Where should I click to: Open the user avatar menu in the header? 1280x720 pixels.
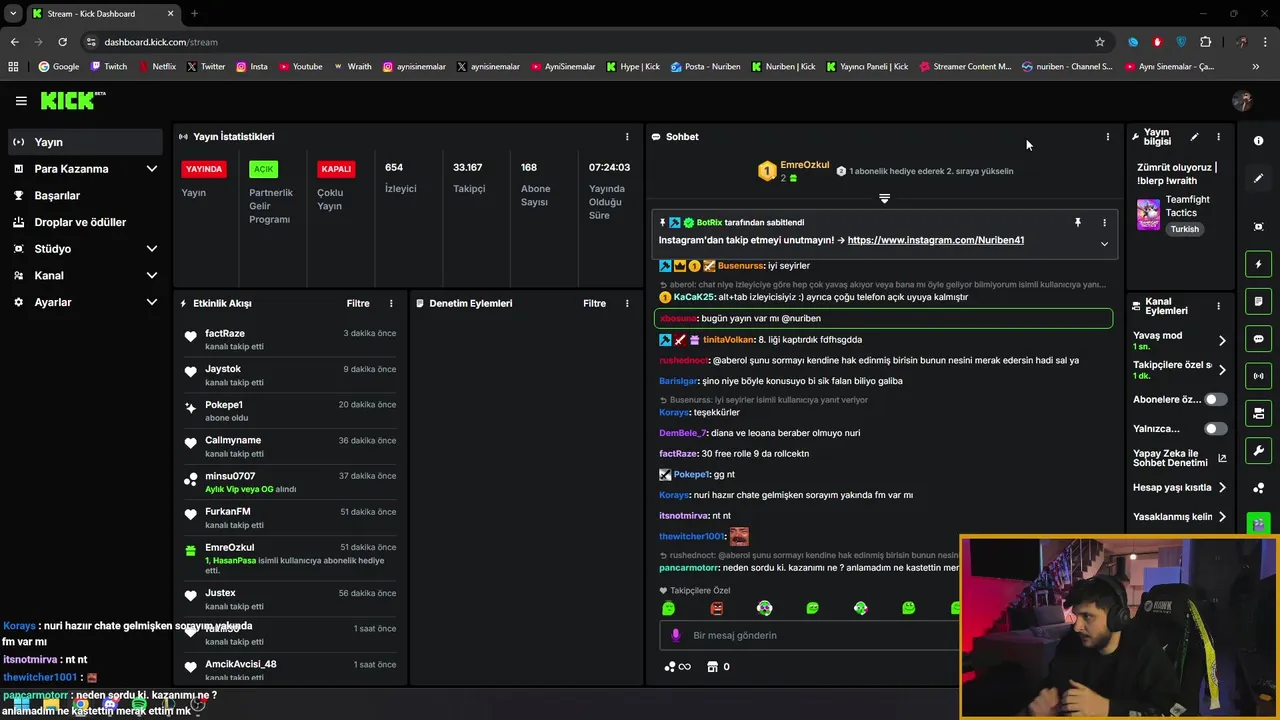click(x=1242, y=101)
